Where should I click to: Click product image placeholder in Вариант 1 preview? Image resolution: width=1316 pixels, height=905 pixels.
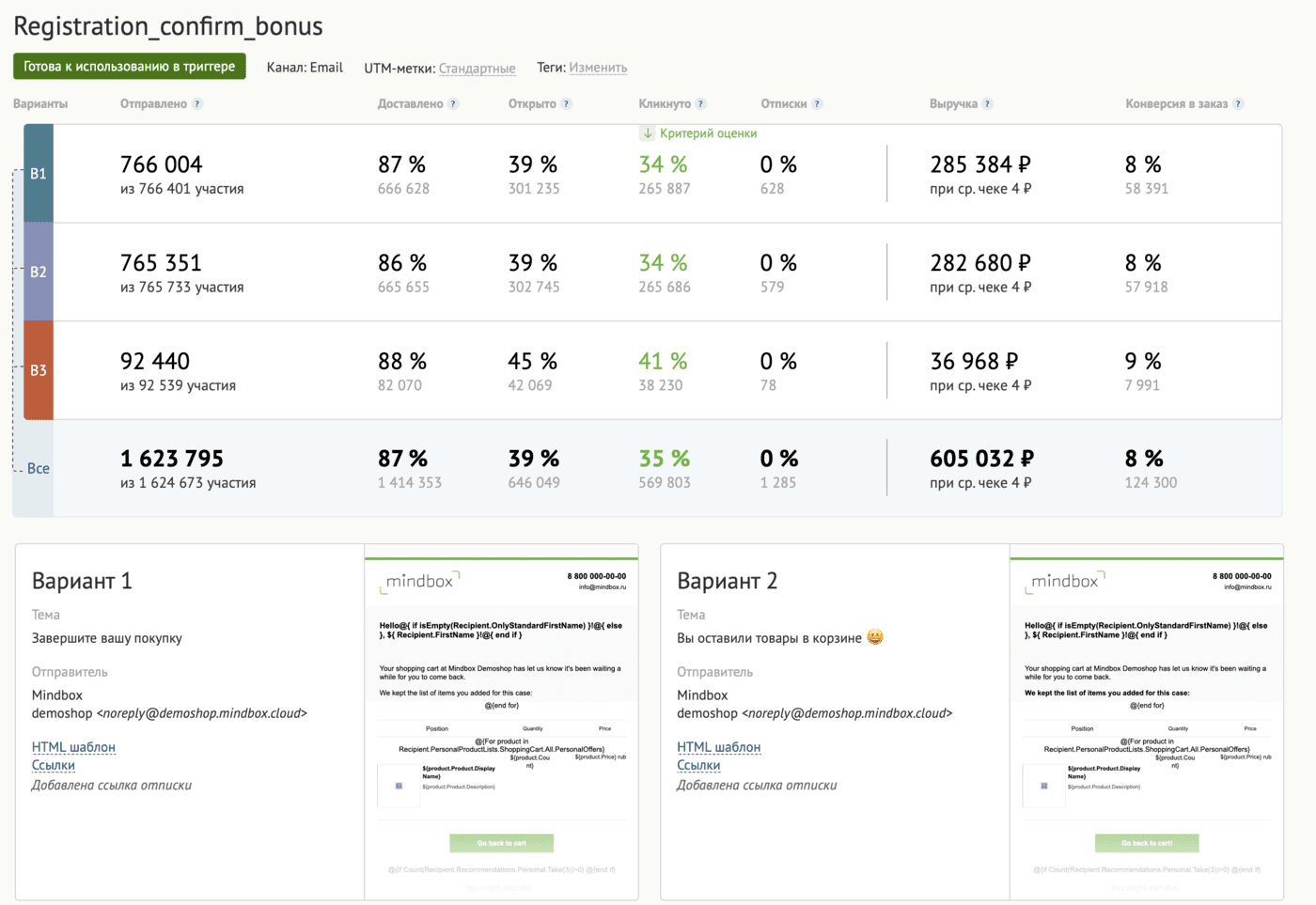[x=399, y=786]
